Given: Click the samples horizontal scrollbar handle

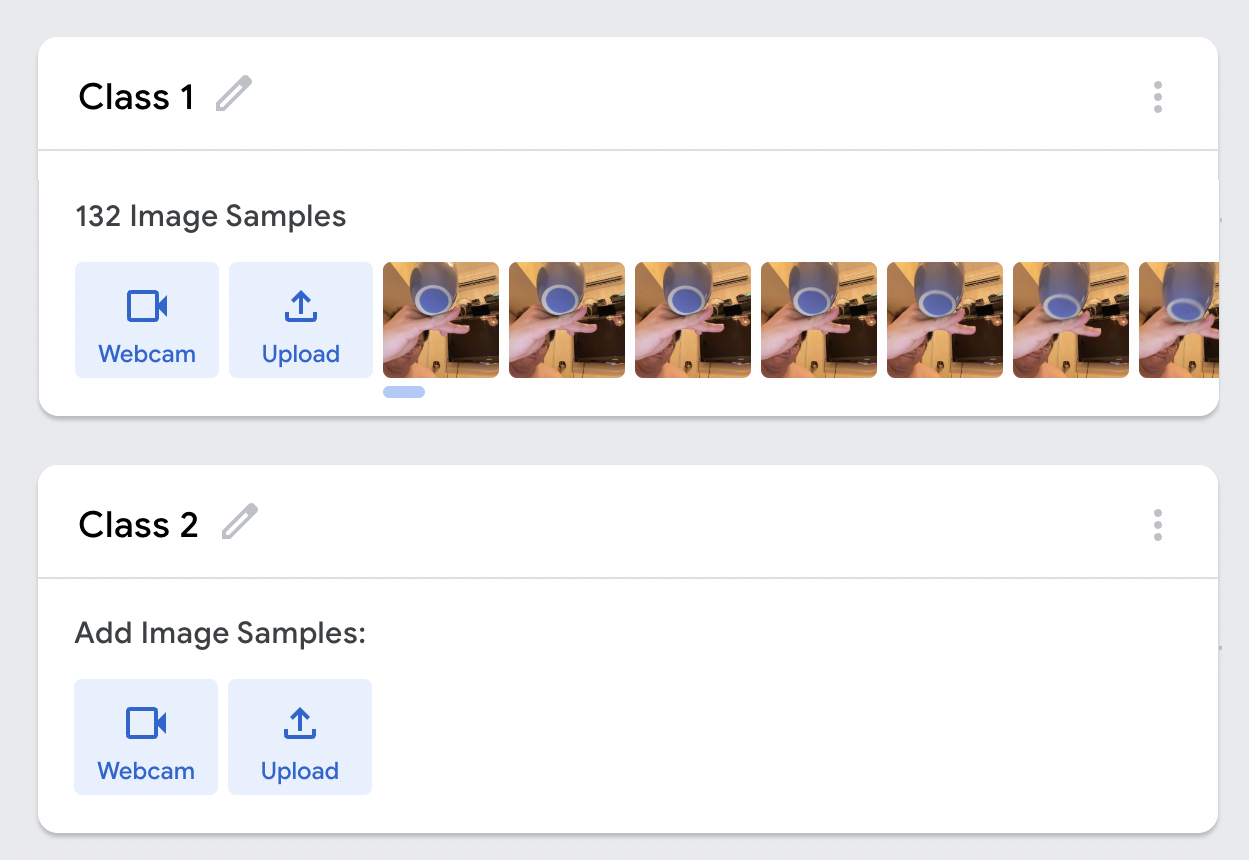Looking at the screenshot, I should pos(404,392).
